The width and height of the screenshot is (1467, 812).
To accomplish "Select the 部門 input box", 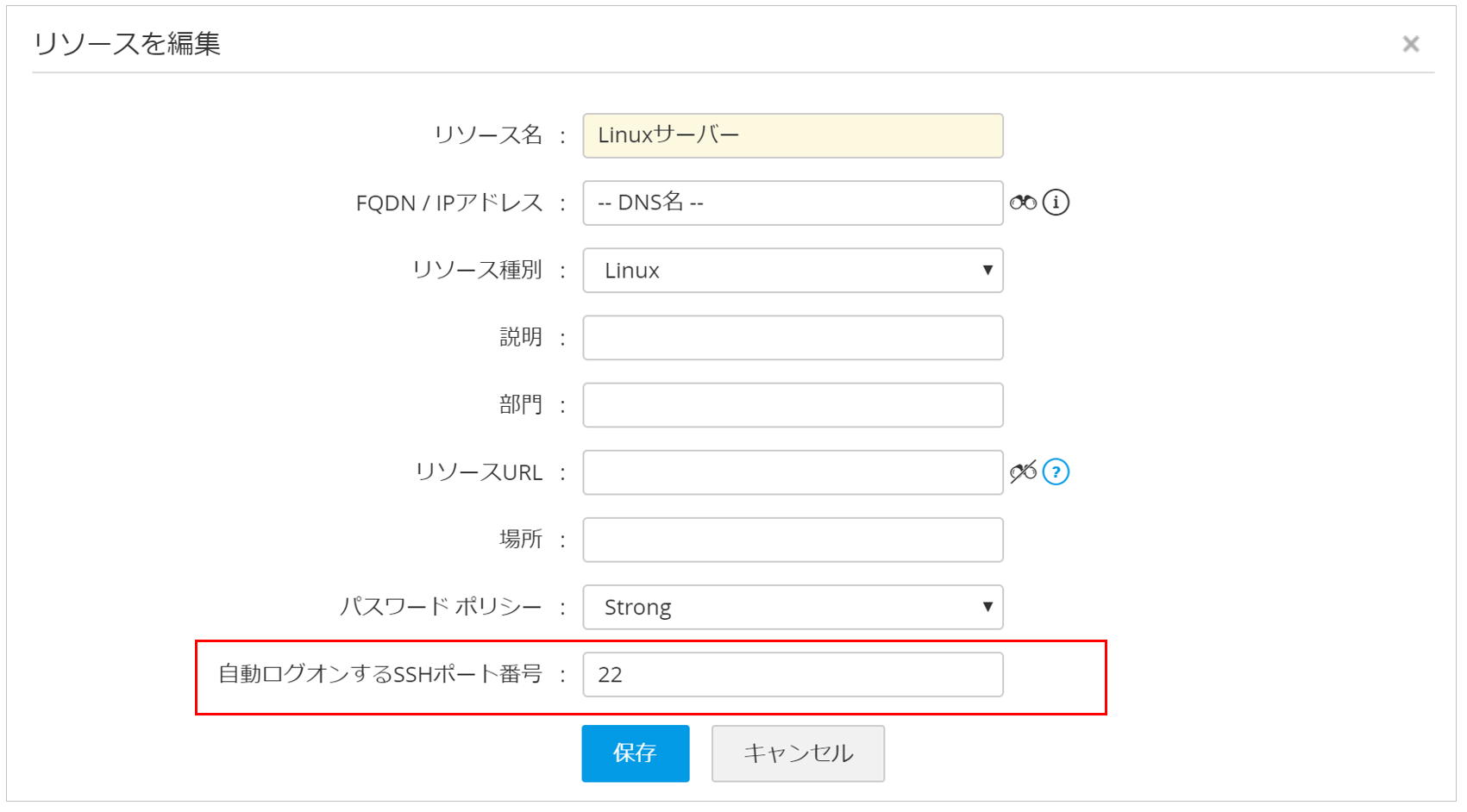I will coord(792,405).
